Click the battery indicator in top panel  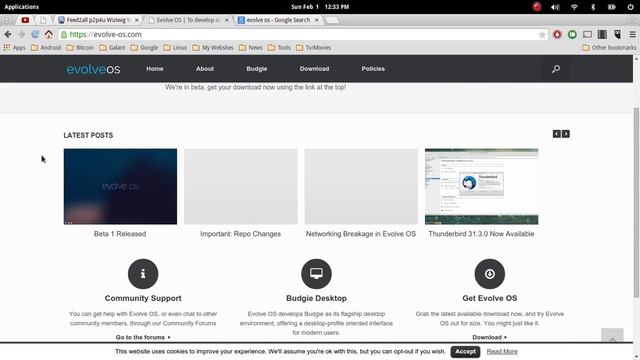612,7
